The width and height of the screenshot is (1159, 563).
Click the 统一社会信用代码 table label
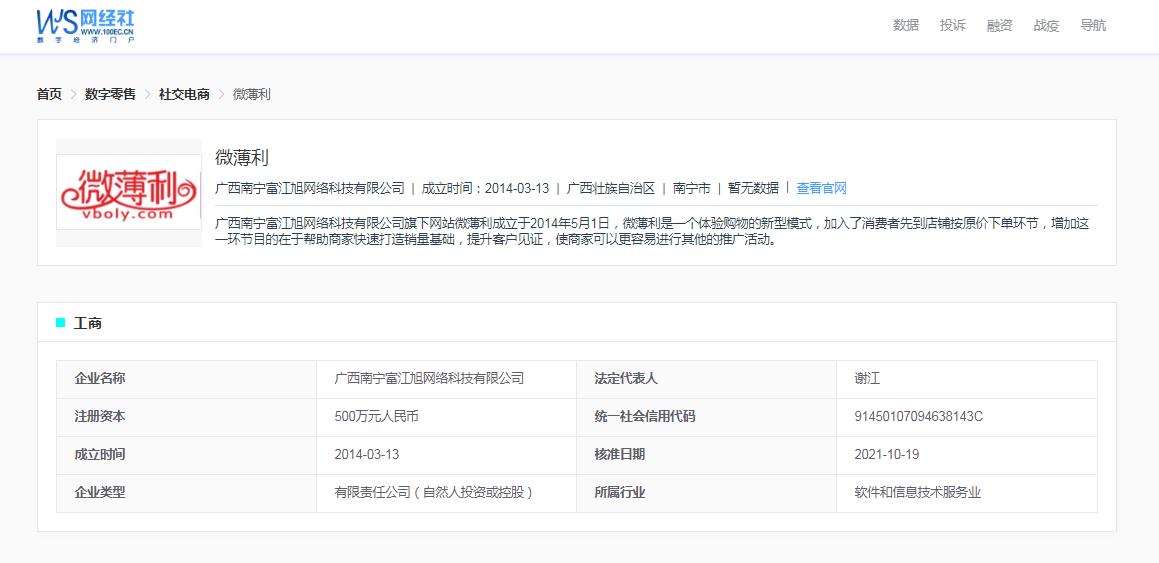coord(645,416)
